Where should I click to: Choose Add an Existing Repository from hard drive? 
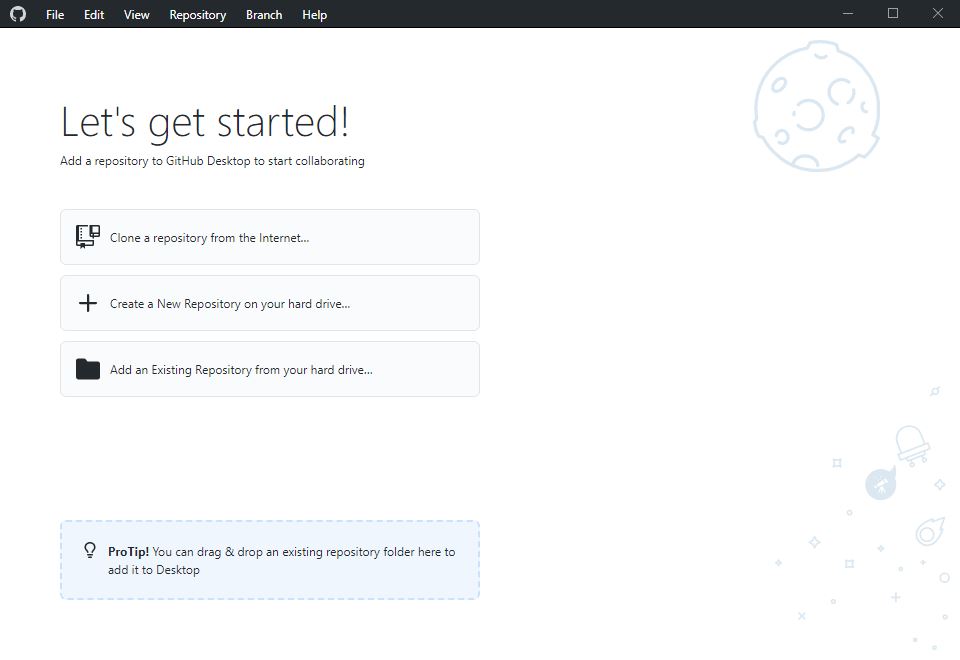(x=269, y=369)
